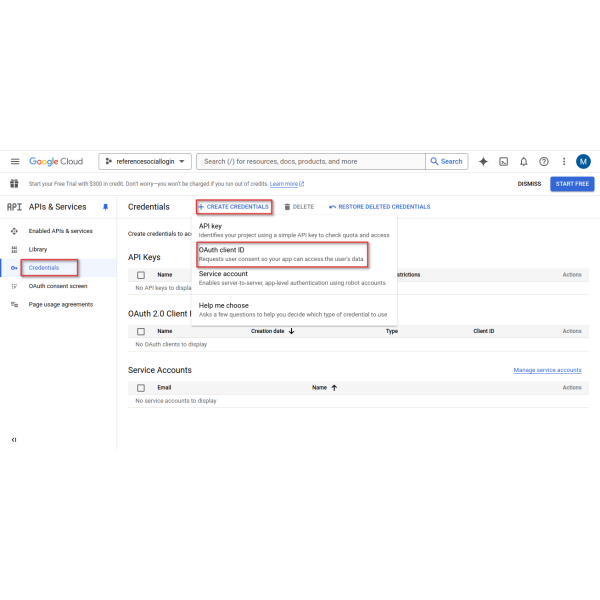
Task: Collapse the left sidebar with the bottom arrow
Action: (14, 439)
